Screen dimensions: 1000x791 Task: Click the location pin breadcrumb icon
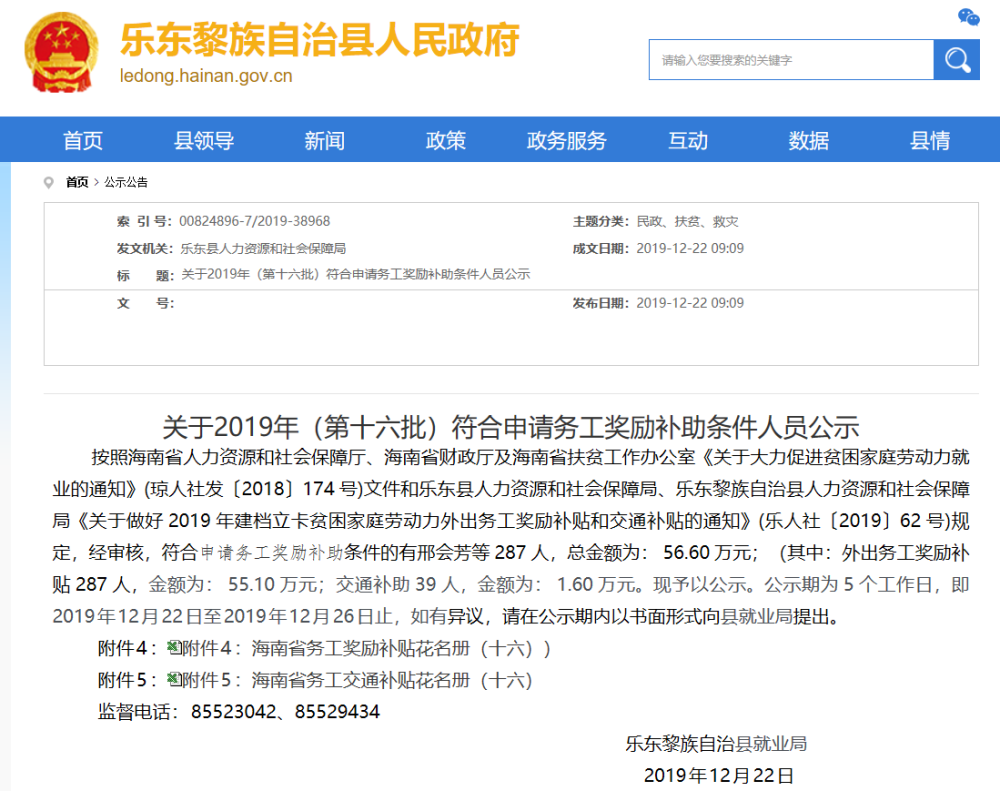[x=48, y=183]
